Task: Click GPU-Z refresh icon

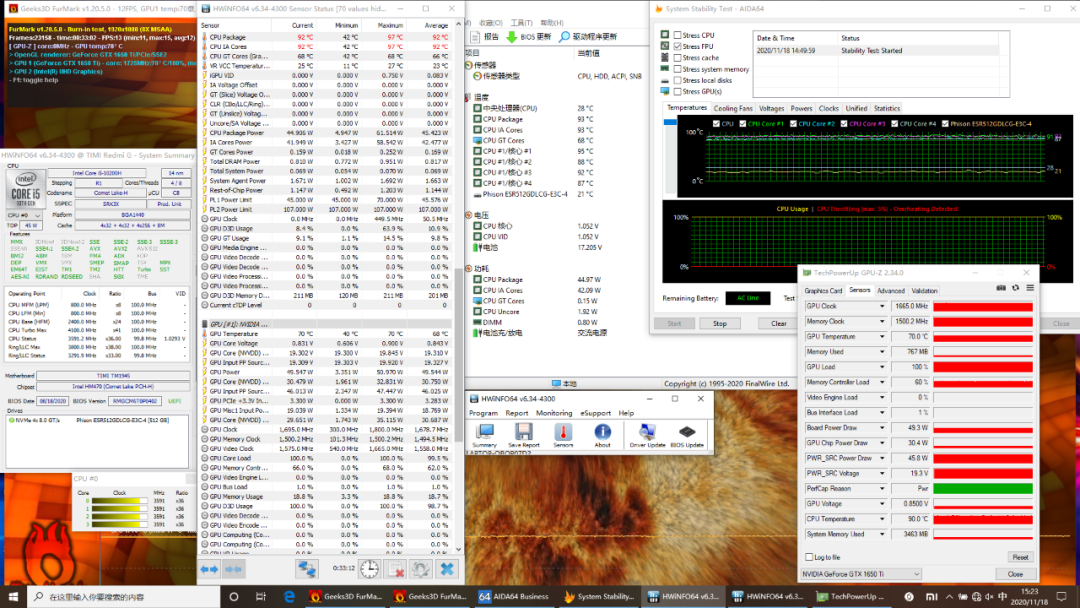Action: 1016,289
